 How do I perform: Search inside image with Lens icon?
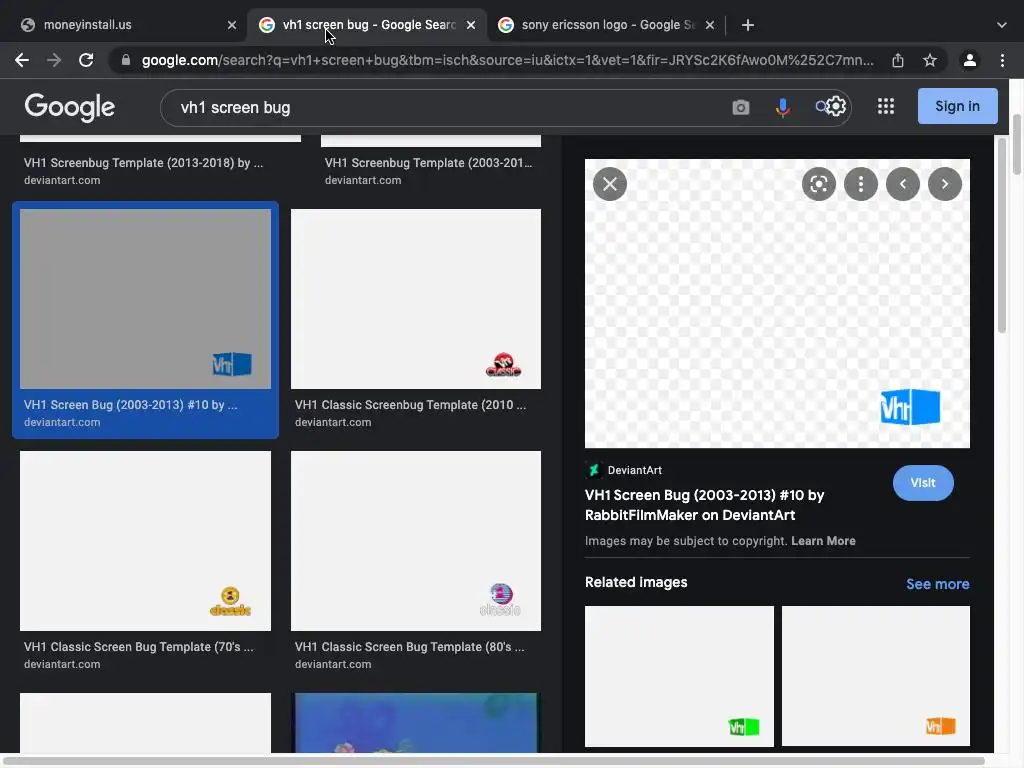(819, 184)
